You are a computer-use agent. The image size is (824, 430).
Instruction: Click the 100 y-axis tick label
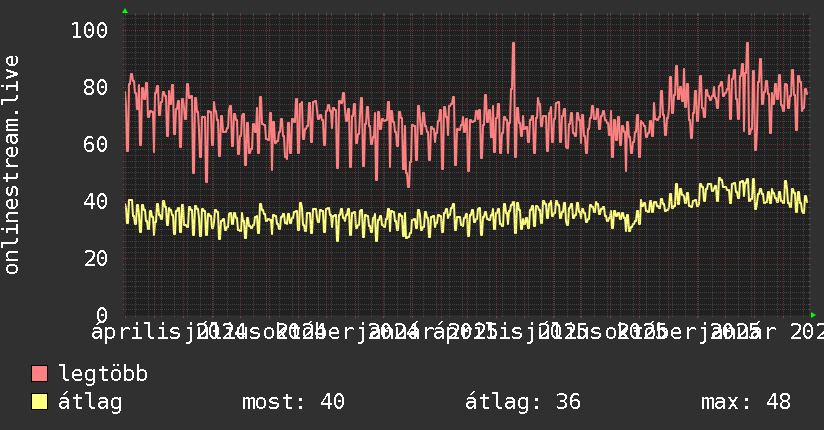pos(89,30)
